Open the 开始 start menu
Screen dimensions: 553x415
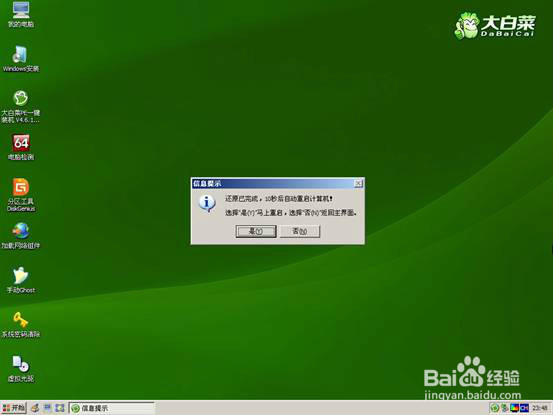tap(13, 408)
